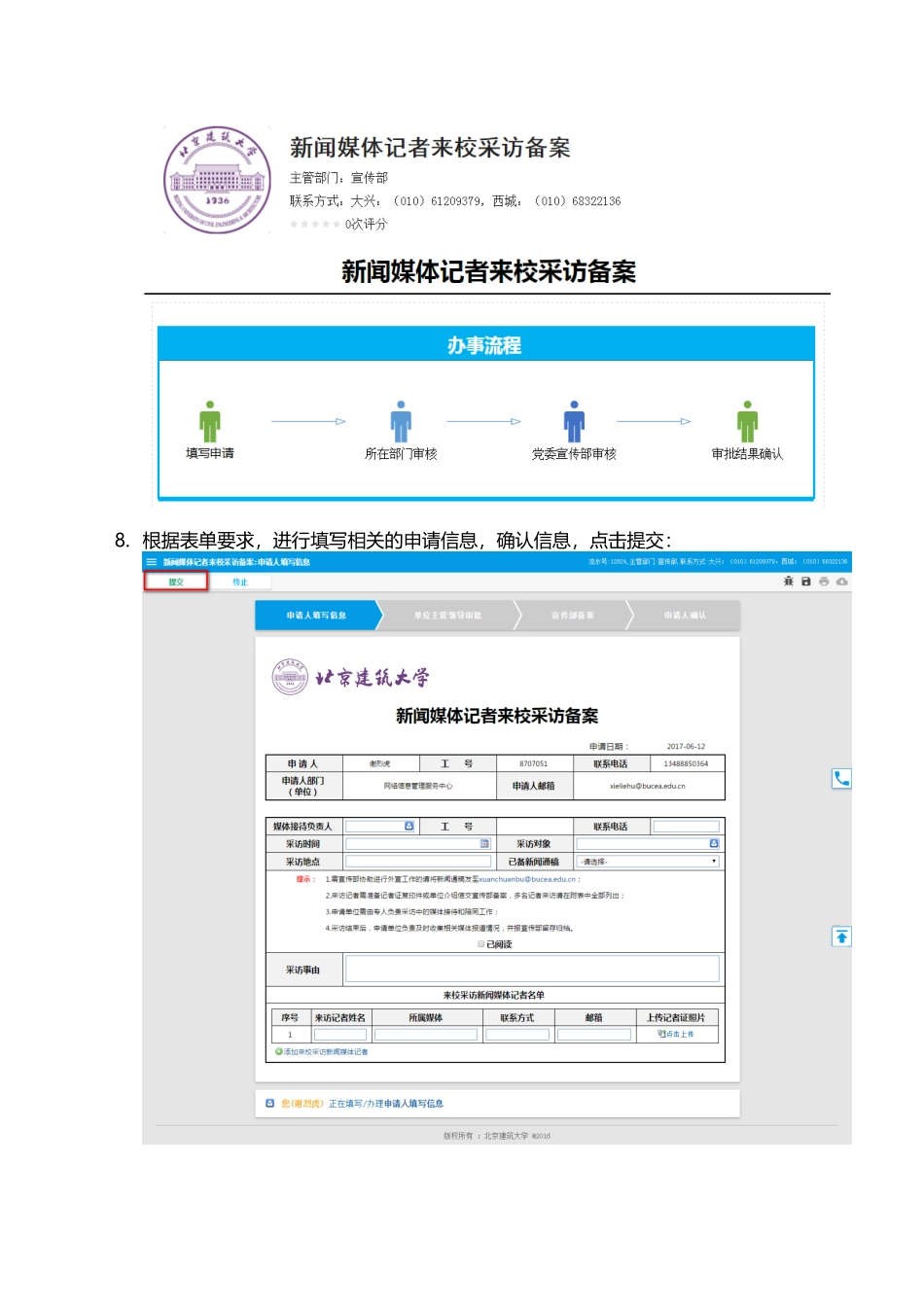The height and width of the screenshot is (1307, 924).
Task: Click the phone number 13488850364
Action: pyautogui.click(x=686, y=763)
